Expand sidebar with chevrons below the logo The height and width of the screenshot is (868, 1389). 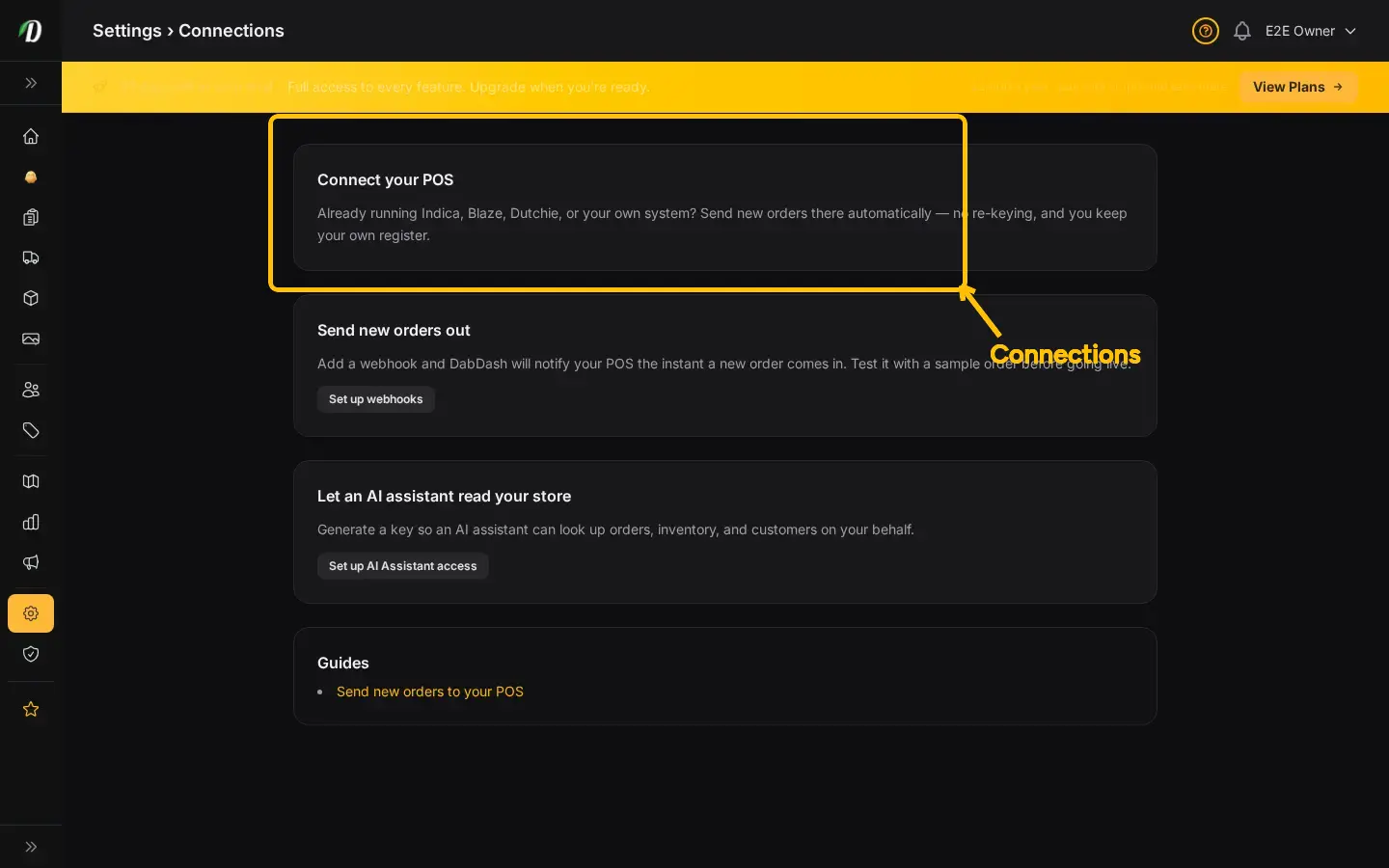pos(31,83)
